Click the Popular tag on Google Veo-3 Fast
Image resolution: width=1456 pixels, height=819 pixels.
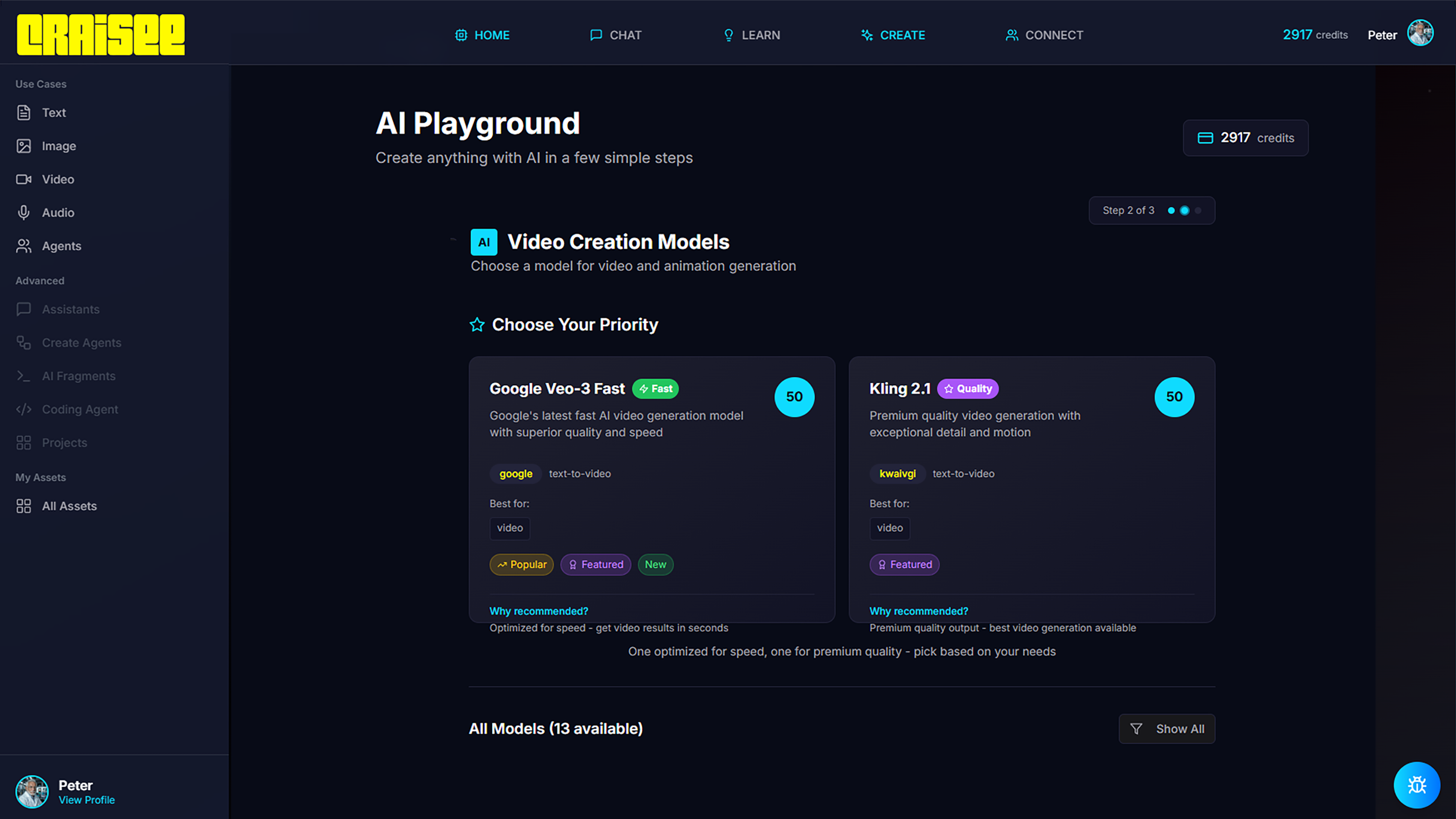521,565
